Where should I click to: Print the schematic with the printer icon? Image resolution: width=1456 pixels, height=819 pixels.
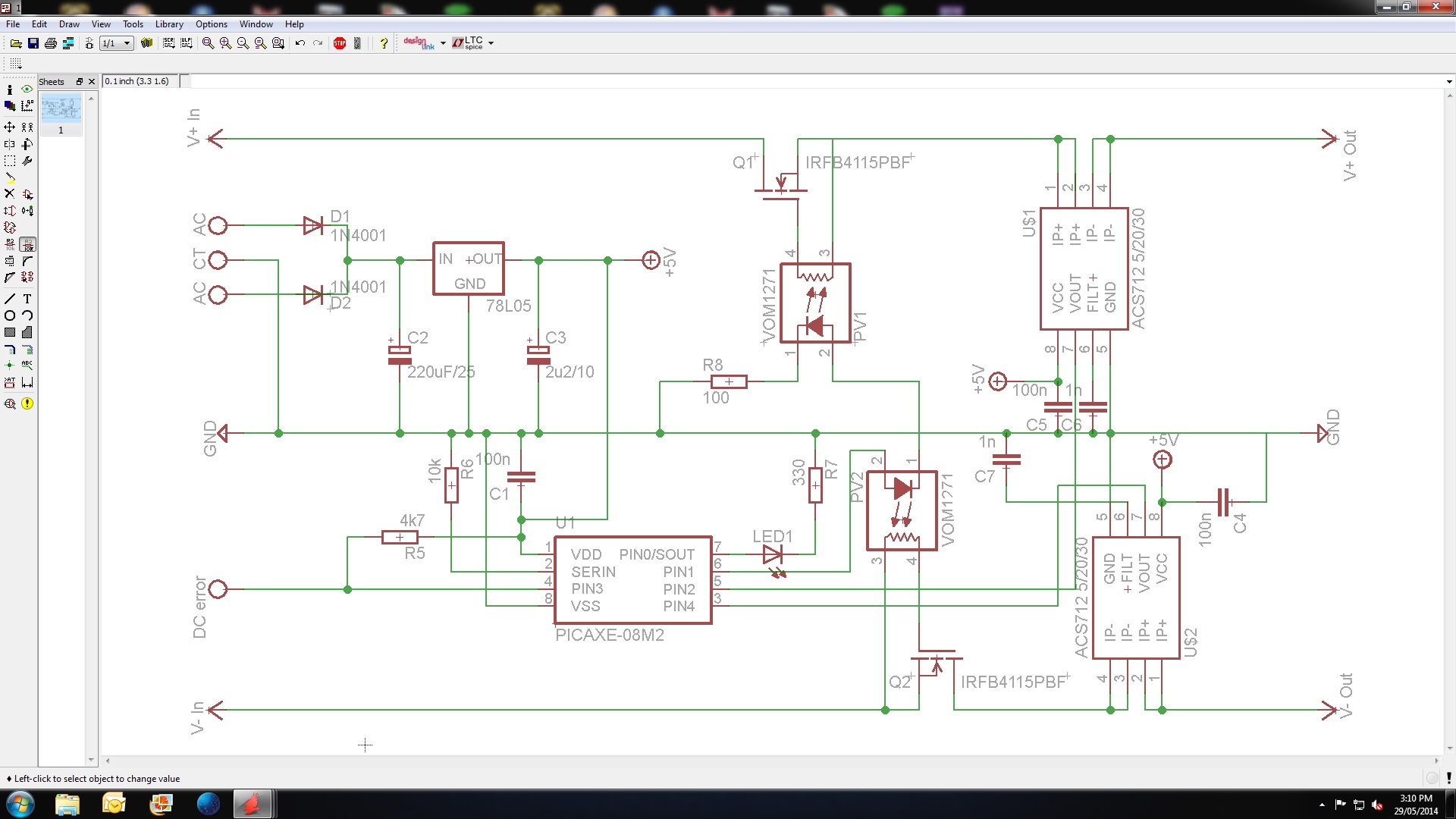pos(51,43)
